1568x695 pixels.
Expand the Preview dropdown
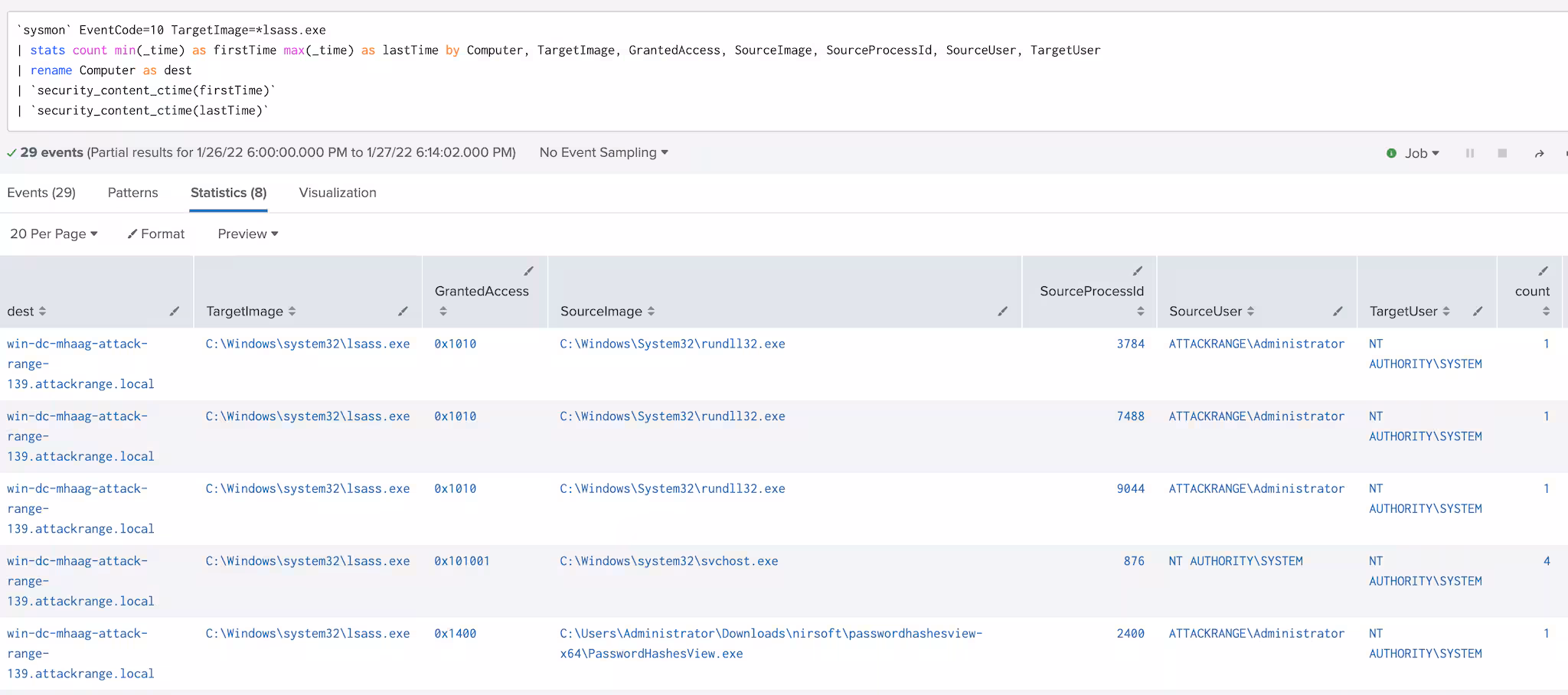[247, 234]
